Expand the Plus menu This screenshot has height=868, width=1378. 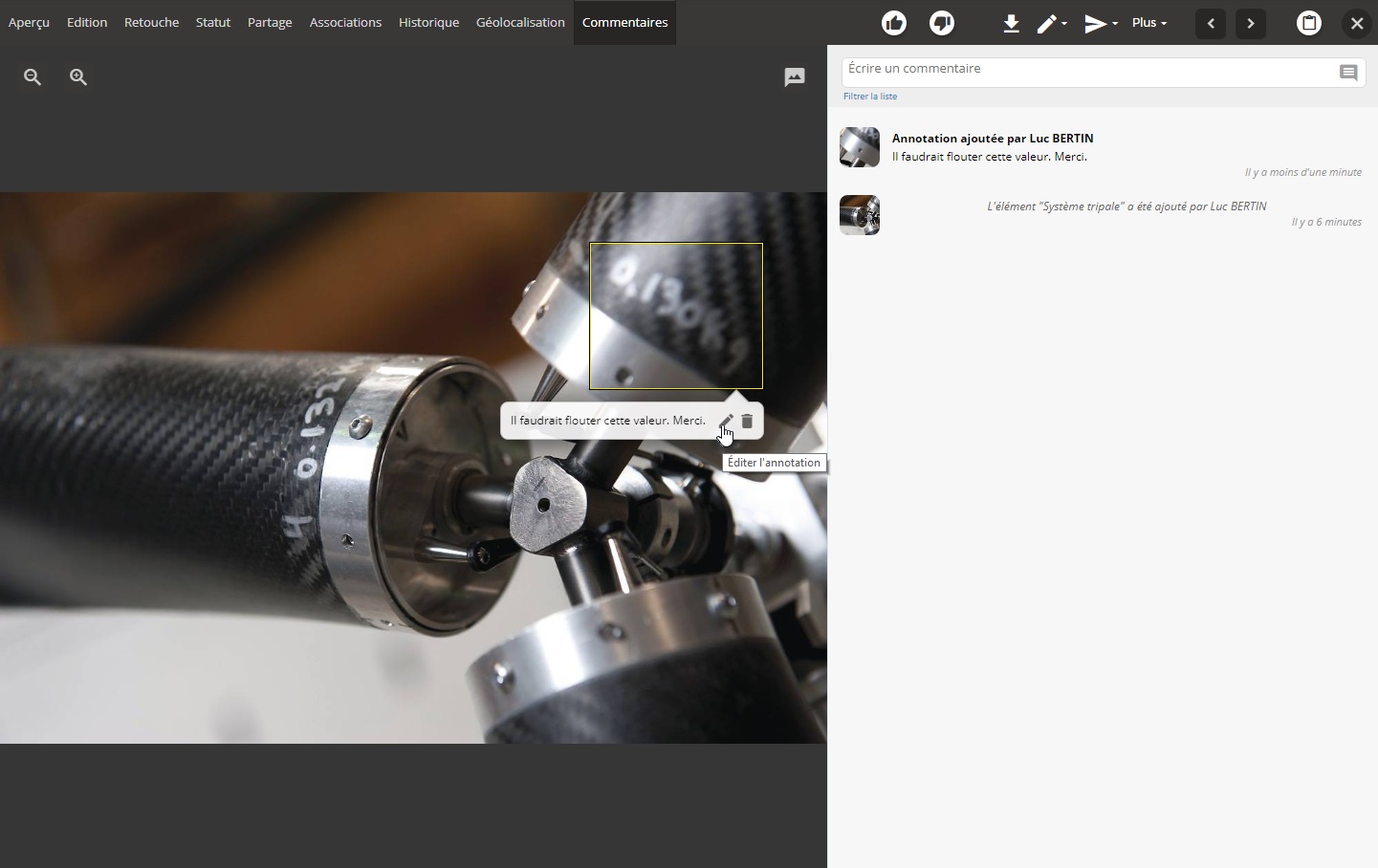click(x=1149, y=23)
